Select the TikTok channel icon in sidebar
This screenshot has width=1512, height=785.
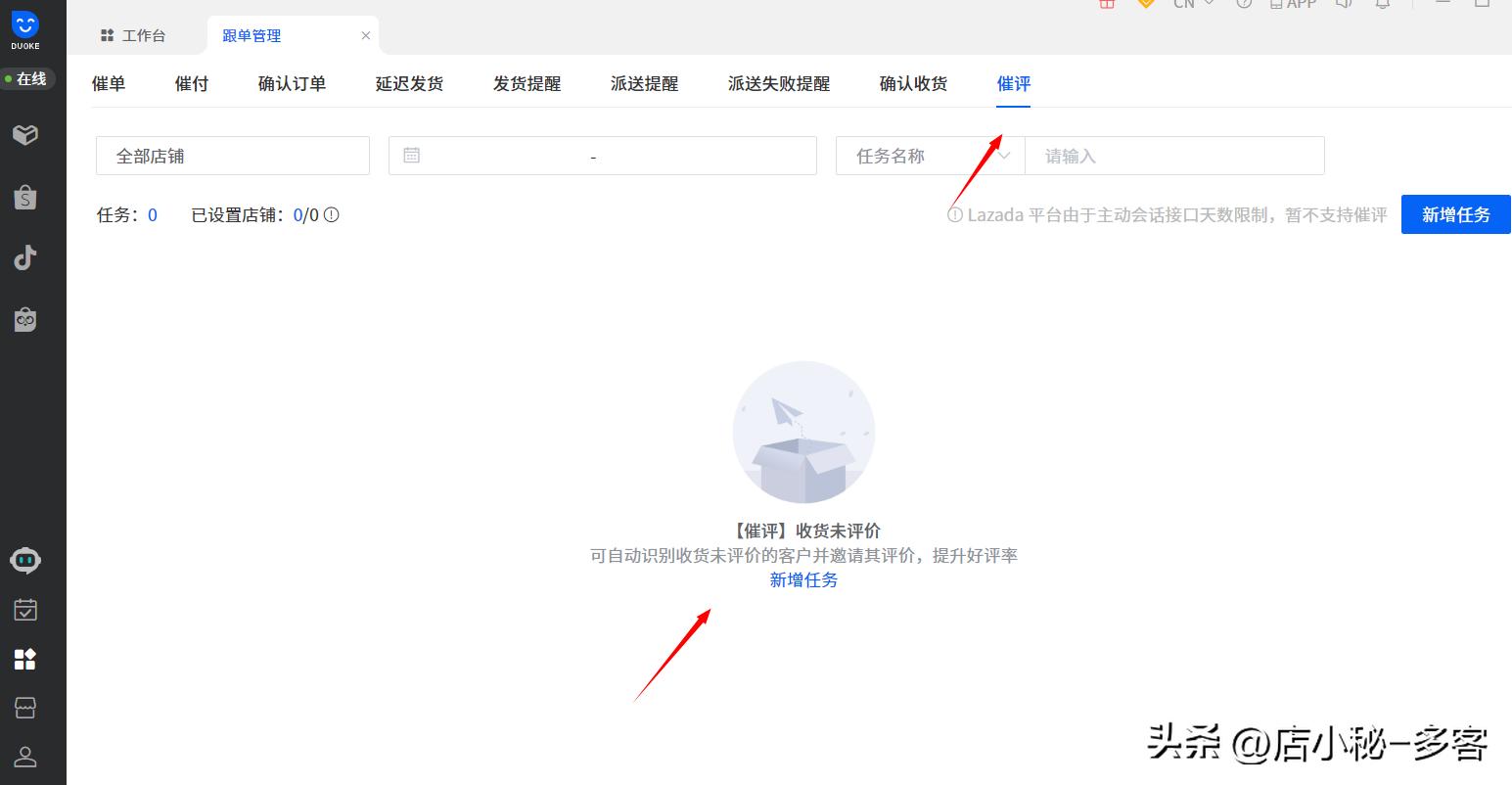click(24, 257)
